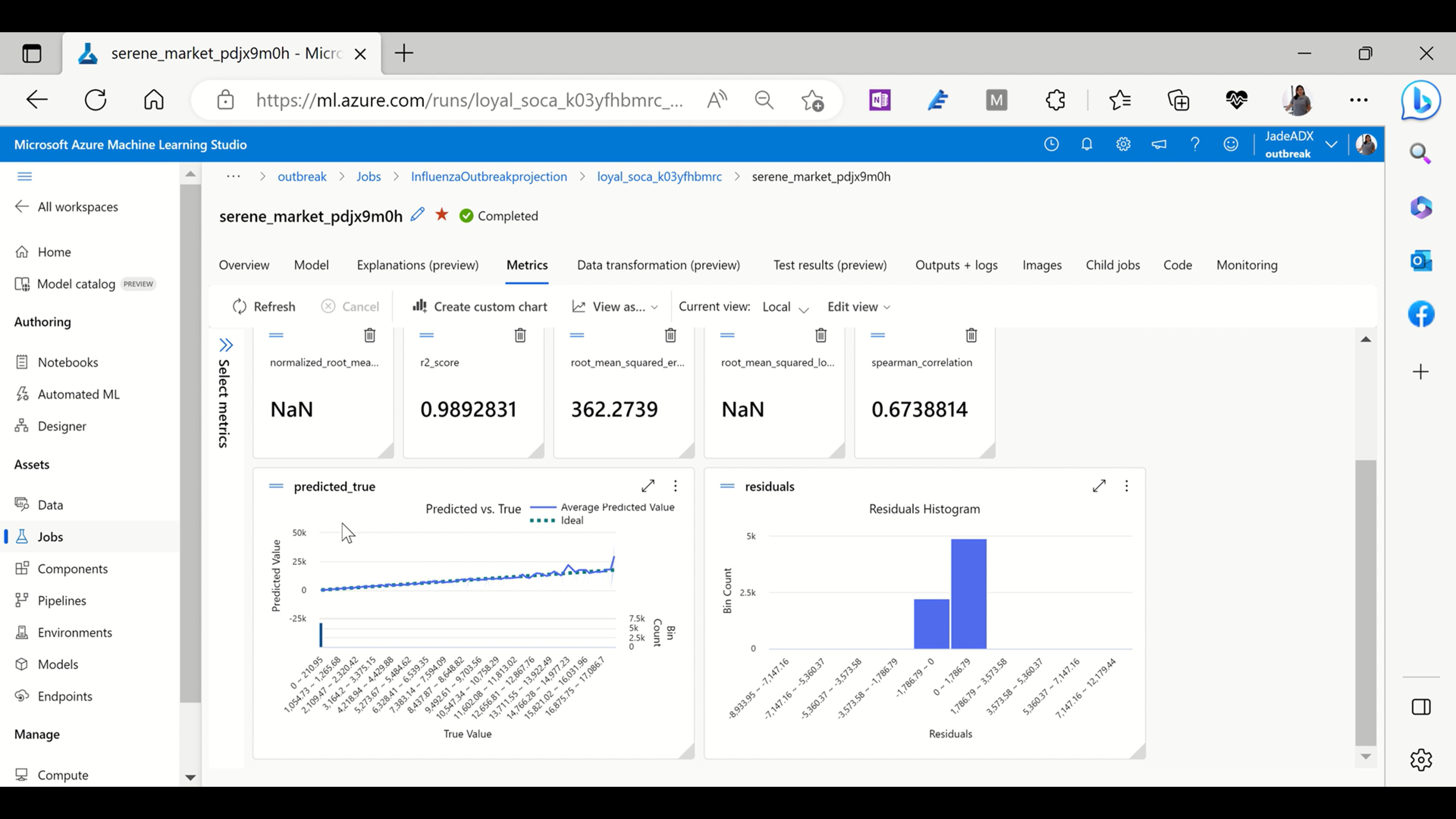The width and height of the screenshot is (1456, 819).
Task: Open the Current view Local dropdown
Action: coord(785,307)
